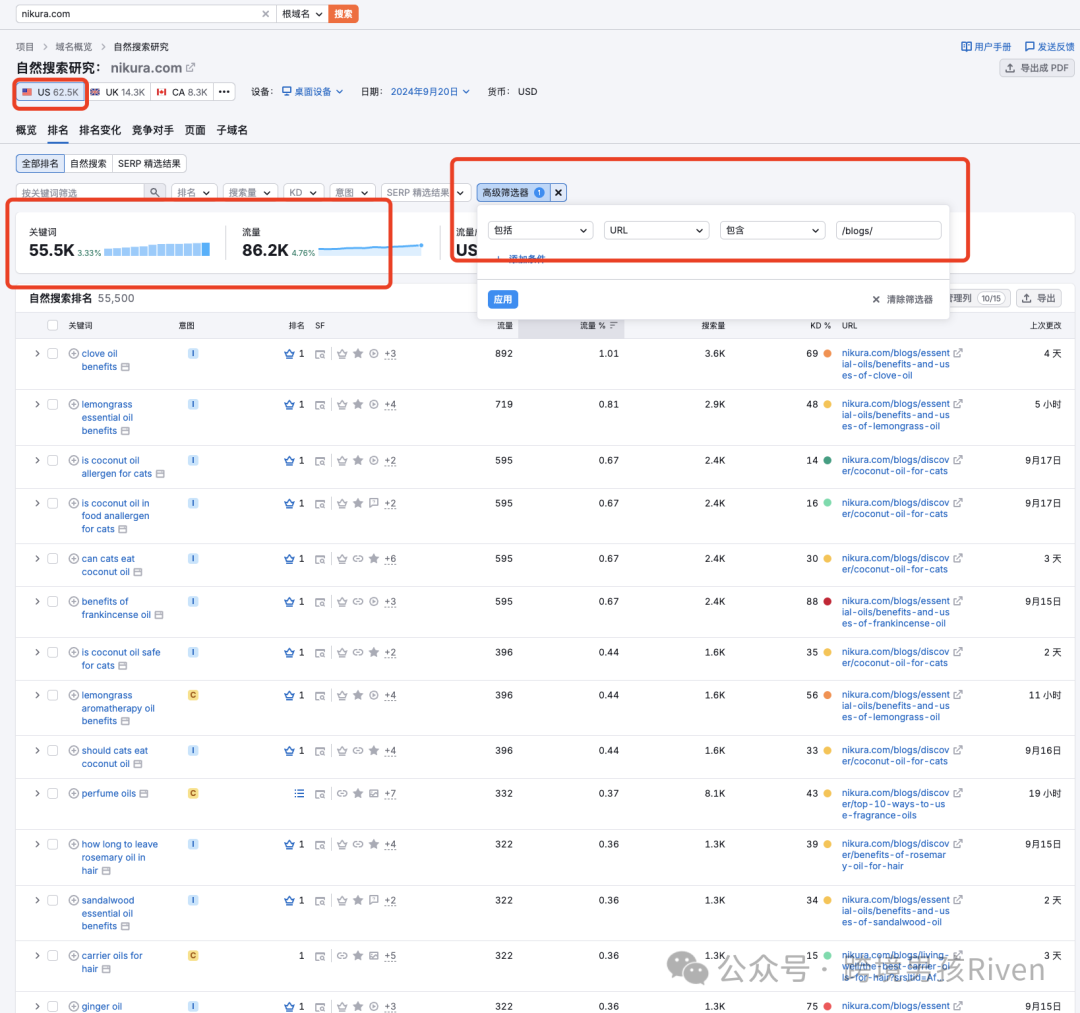
Task: Click the list icon in perfume oils row
Action: [x=299, y=794]
